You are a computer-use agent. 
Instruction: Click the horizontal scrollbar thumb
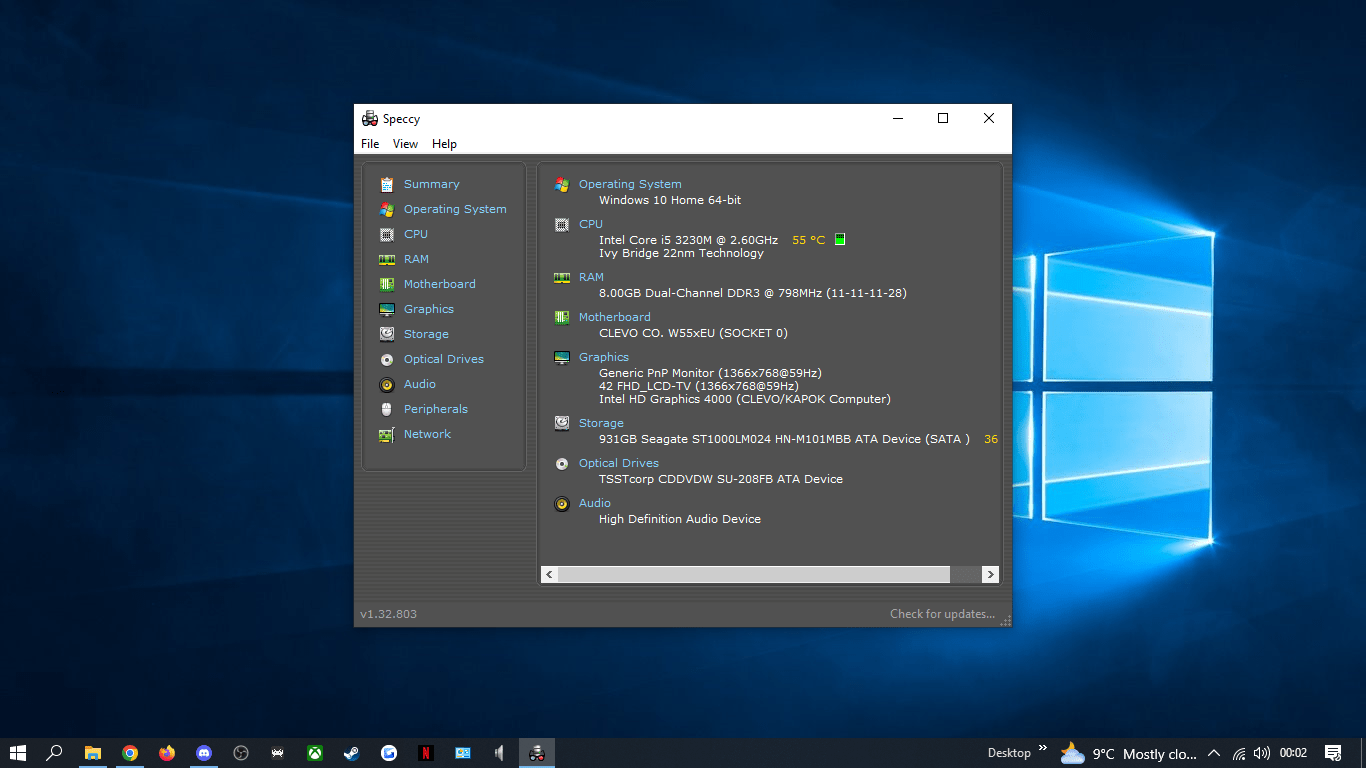pos(753,574)
